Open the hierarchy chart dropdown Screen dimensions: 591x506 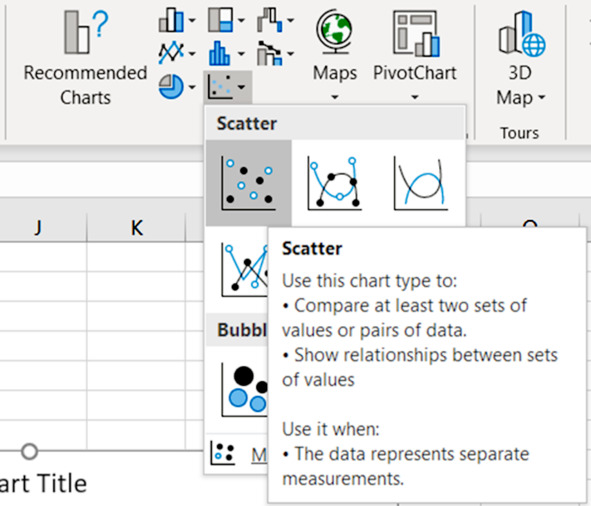click(226, 20)
